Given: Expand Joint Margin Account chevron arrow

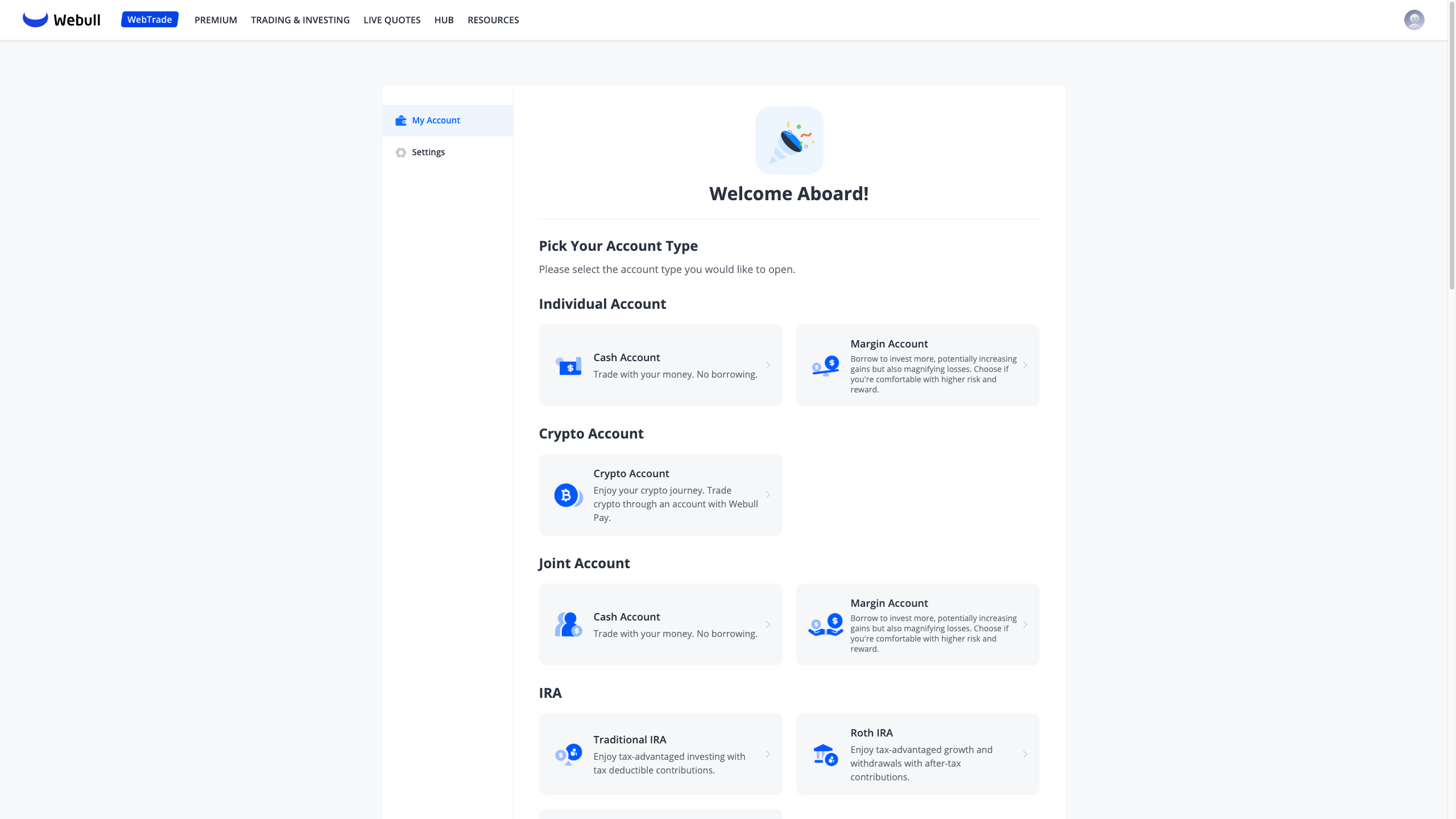Looking at the screenshot, I should click(1025, 624).
